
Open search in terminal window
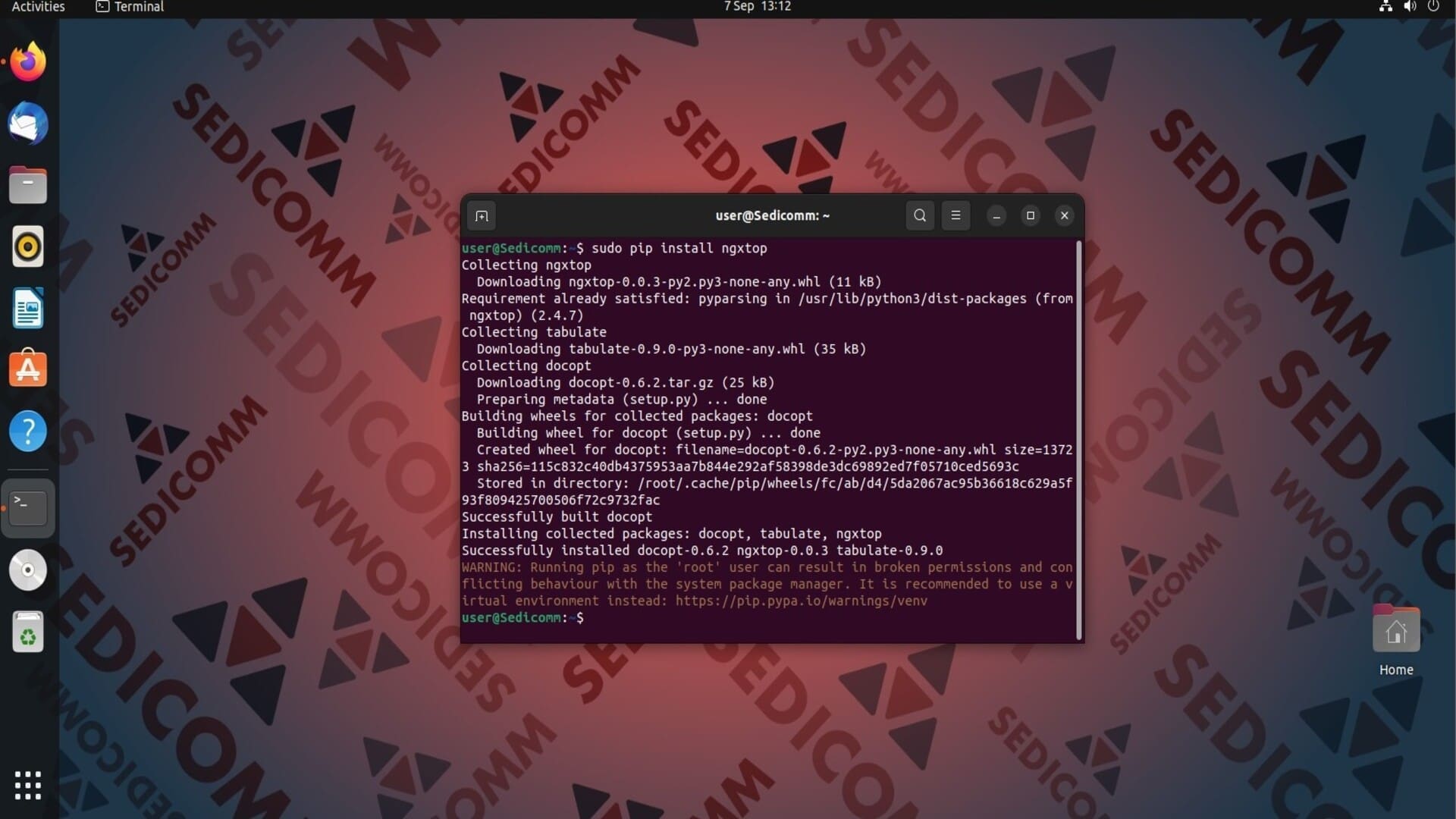[920, 215]
